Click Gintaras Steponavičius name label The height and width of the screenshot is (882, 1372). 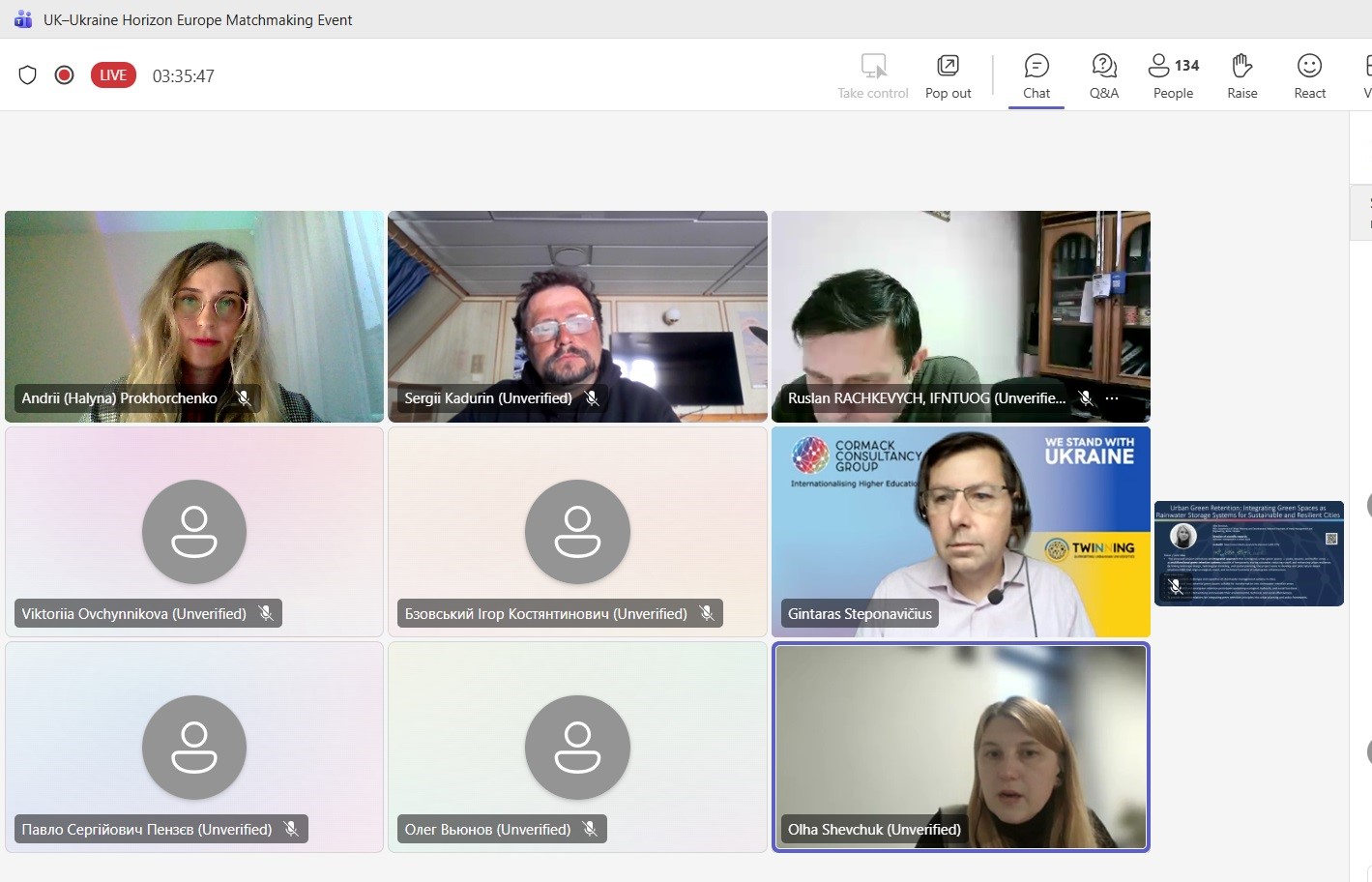[x=860, y=614]
